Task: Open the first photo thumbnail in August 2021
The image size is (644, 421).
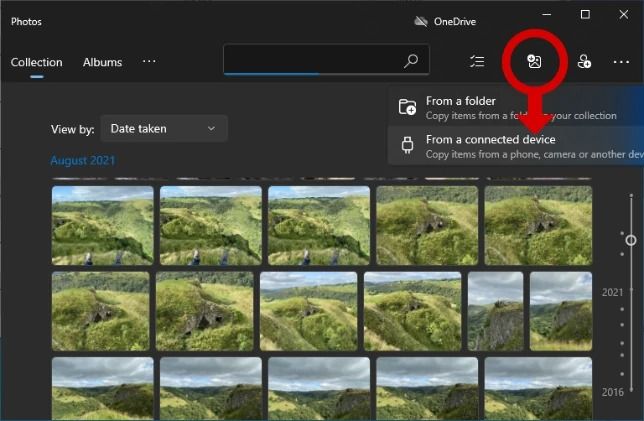Action: (102, 225)
